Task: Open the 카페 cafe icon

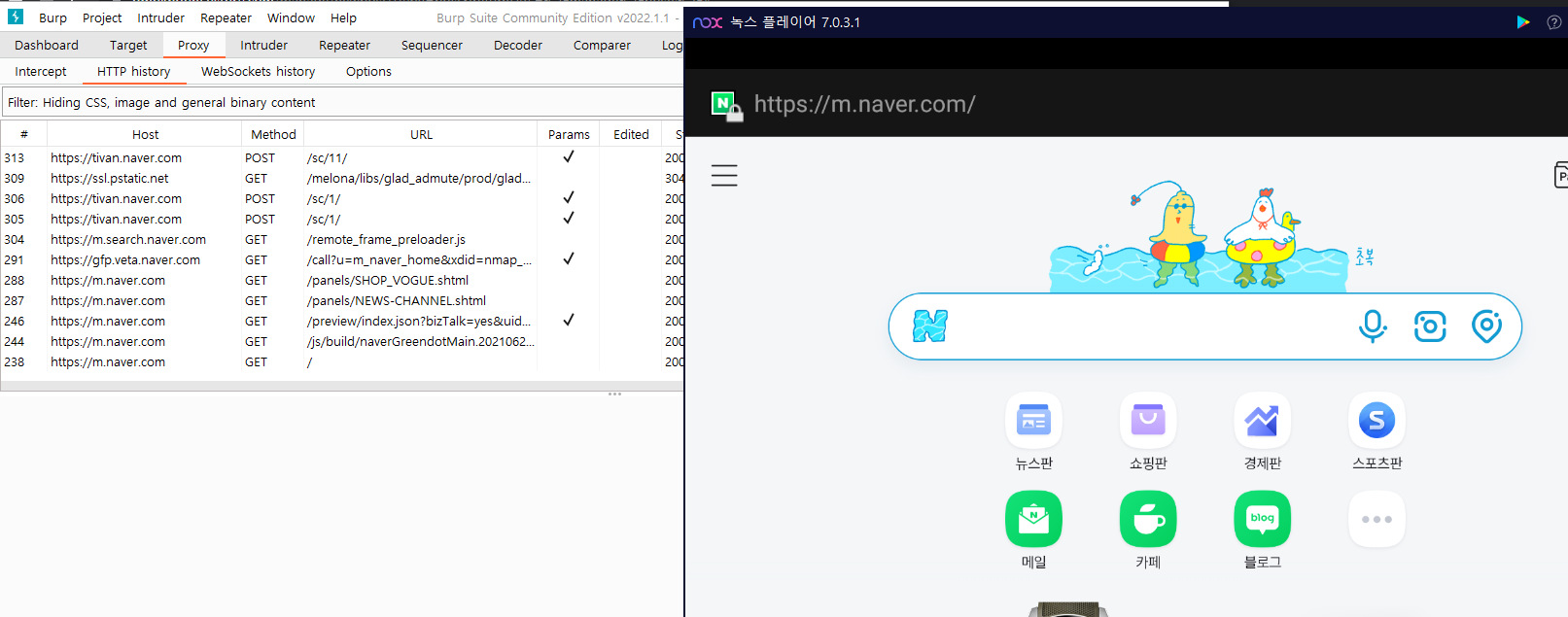Action: [x=1148, y=519]
